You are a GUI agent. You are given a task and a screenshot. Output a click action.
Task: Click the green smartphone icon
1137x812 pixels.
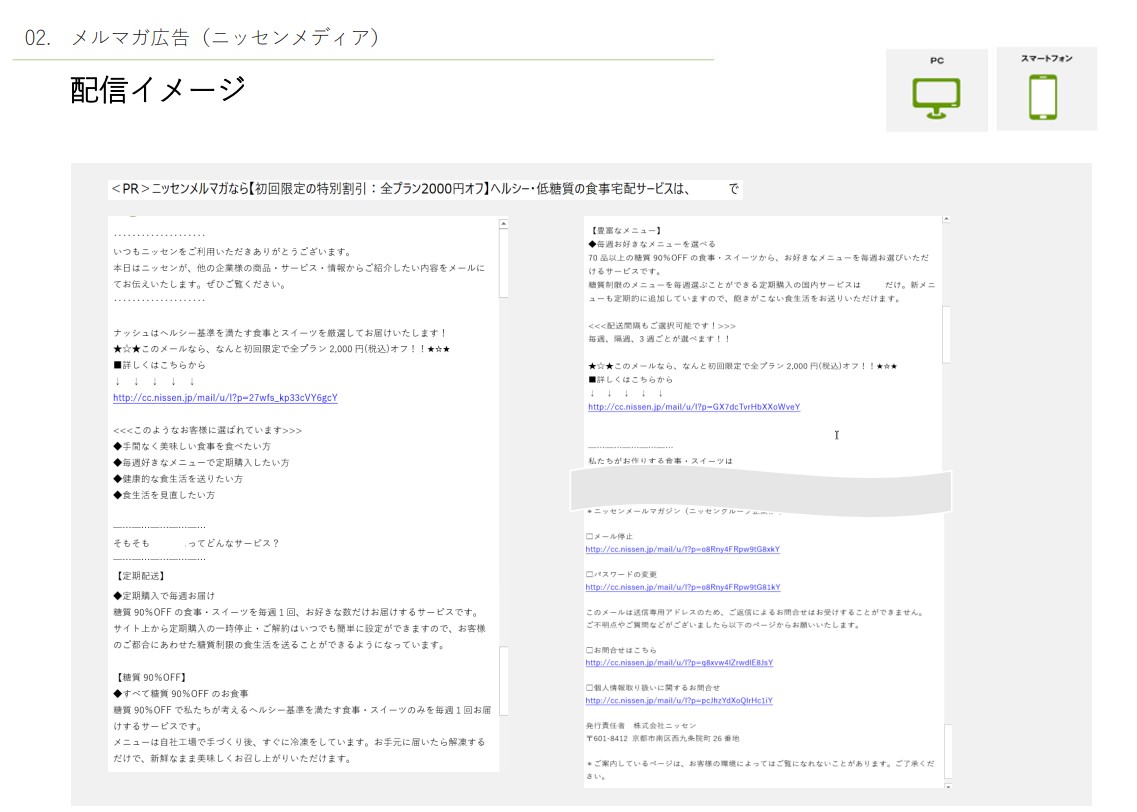point(1043,97)
